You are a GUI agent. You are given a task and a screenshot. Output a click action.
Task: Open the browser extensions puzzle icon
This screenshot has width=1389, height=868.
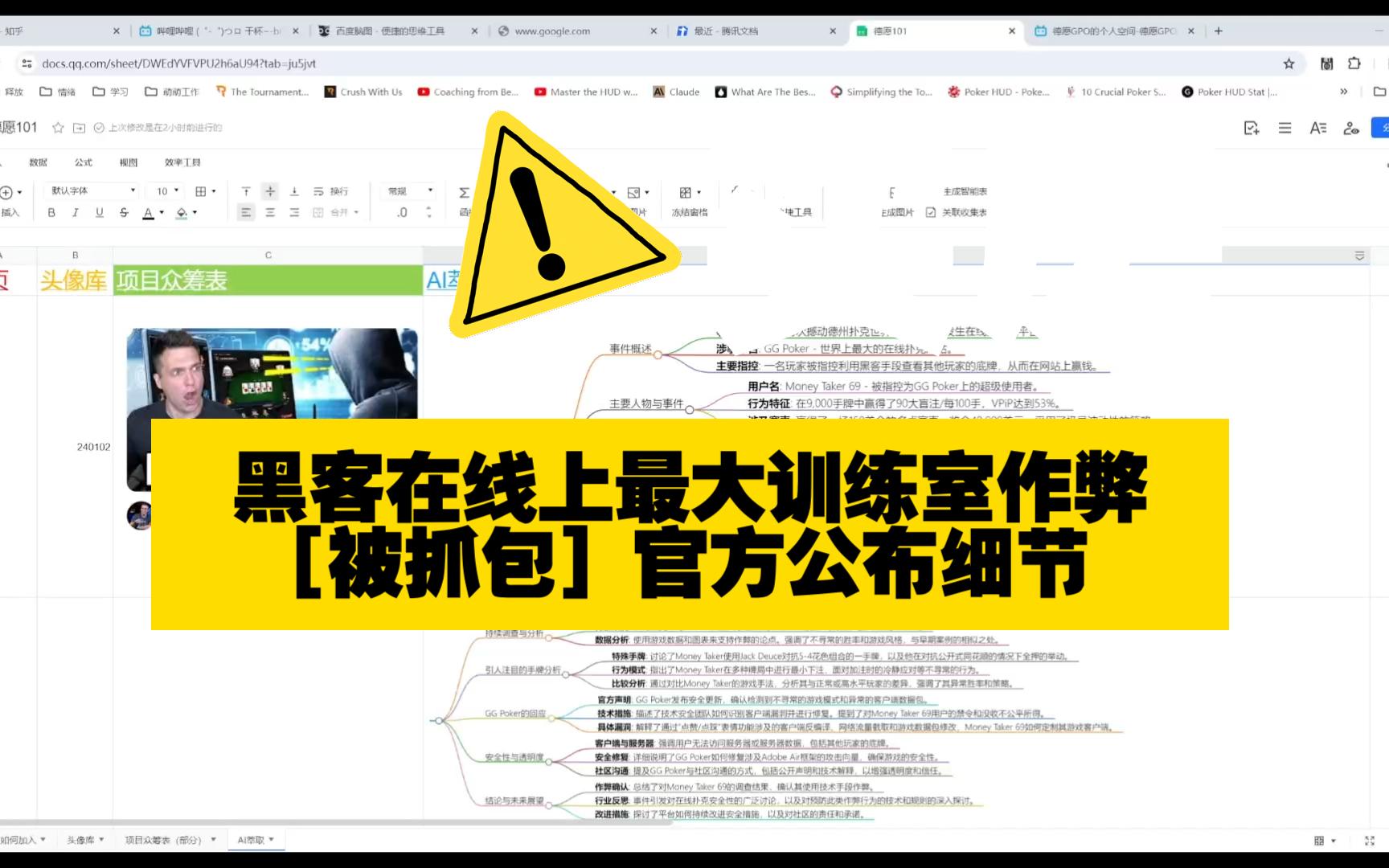pyautogui.click(x=1354, y=63)
